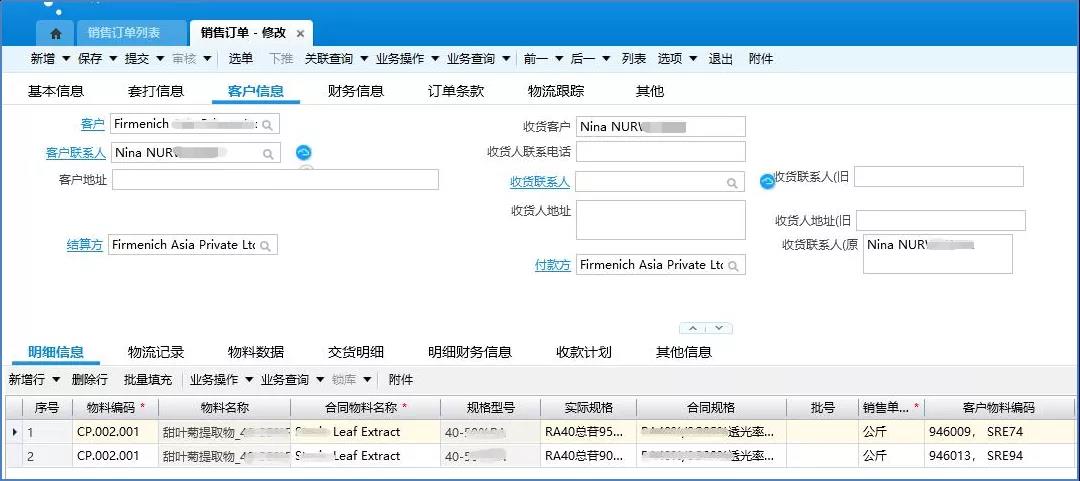Click the 客户地址 input field
This screenshot has width=1080, height=481.
[276, 180]
